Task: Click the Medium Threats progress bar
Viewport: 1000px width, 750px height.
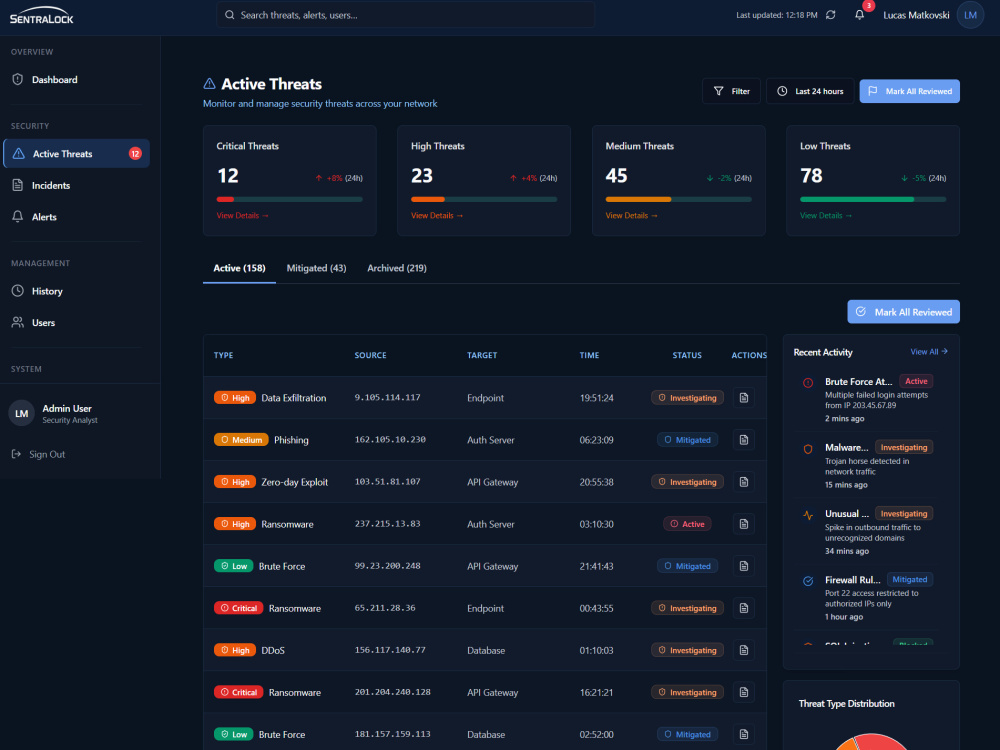Action: pos(679,199)
